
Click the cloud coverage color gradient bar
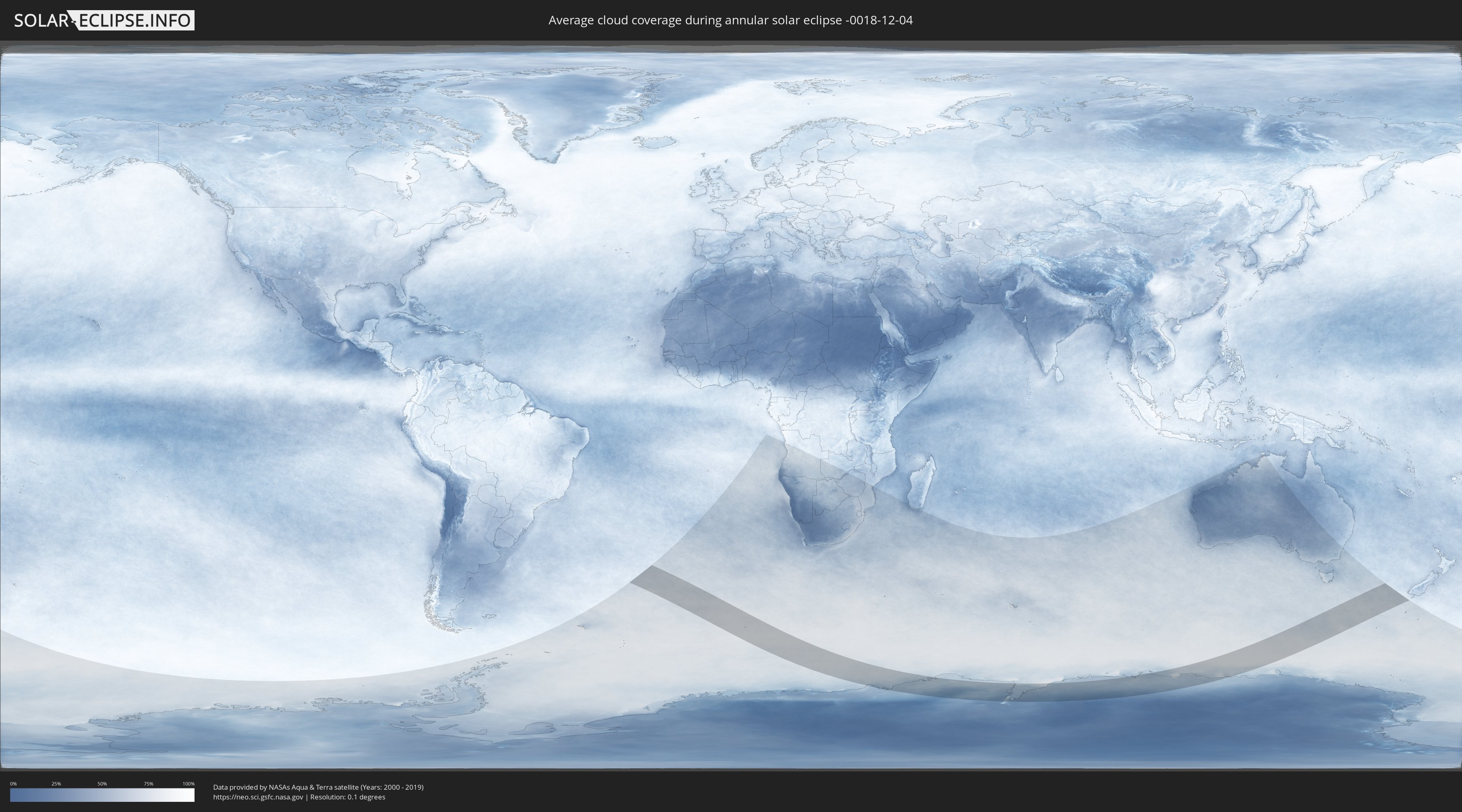pos(102,795)
